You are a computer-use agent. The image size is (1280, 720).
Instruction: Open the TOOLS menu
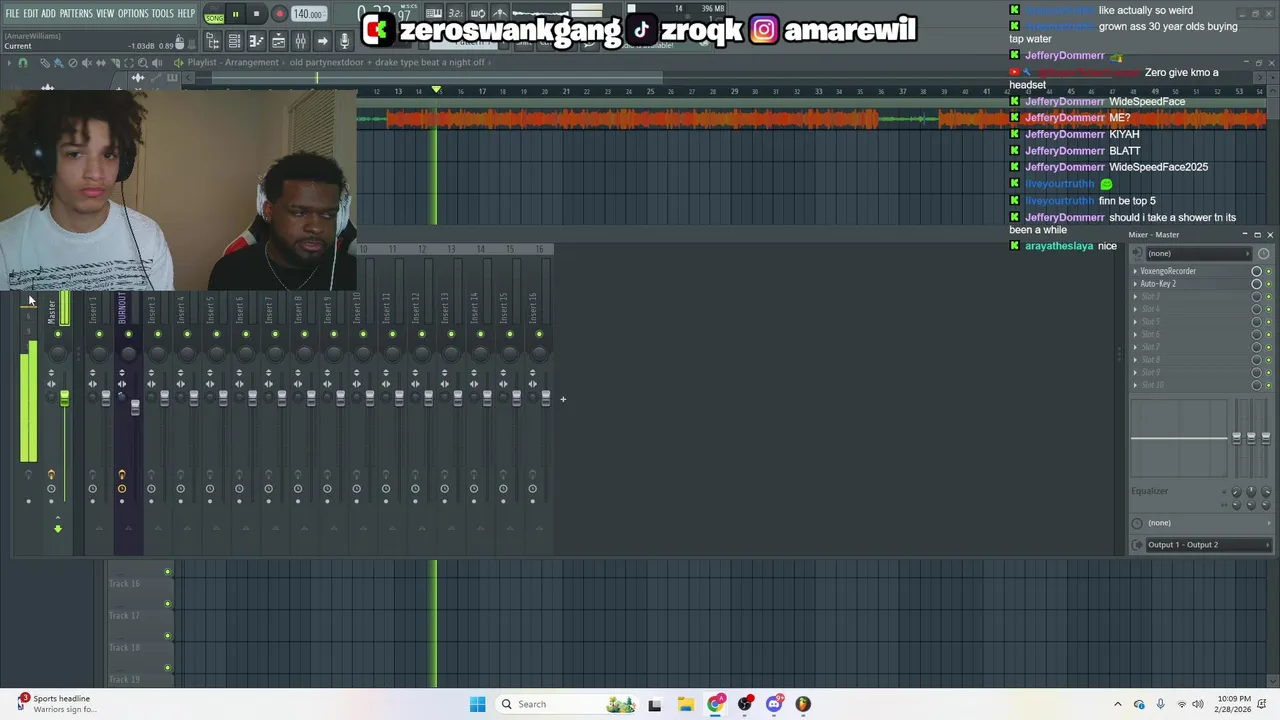tap(162, 13)
